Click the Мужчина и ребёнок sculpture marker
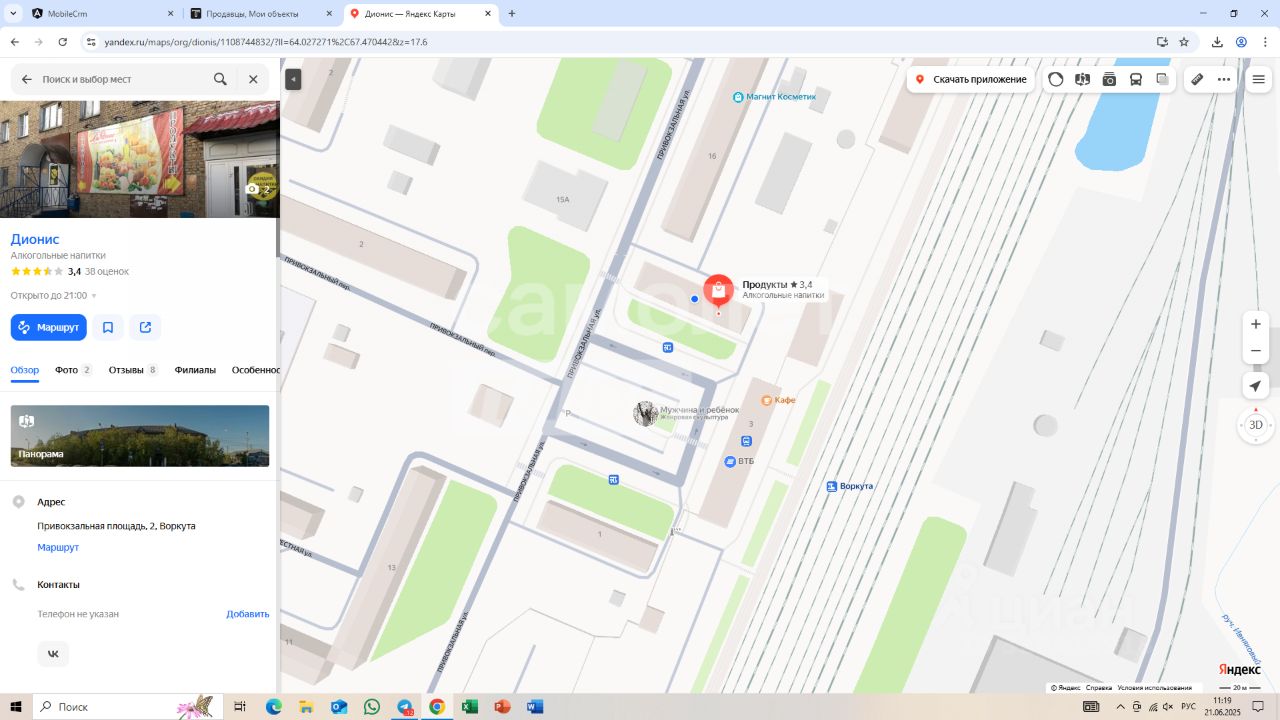Viewport: 1280px width, 720px height. coord(646,413)
